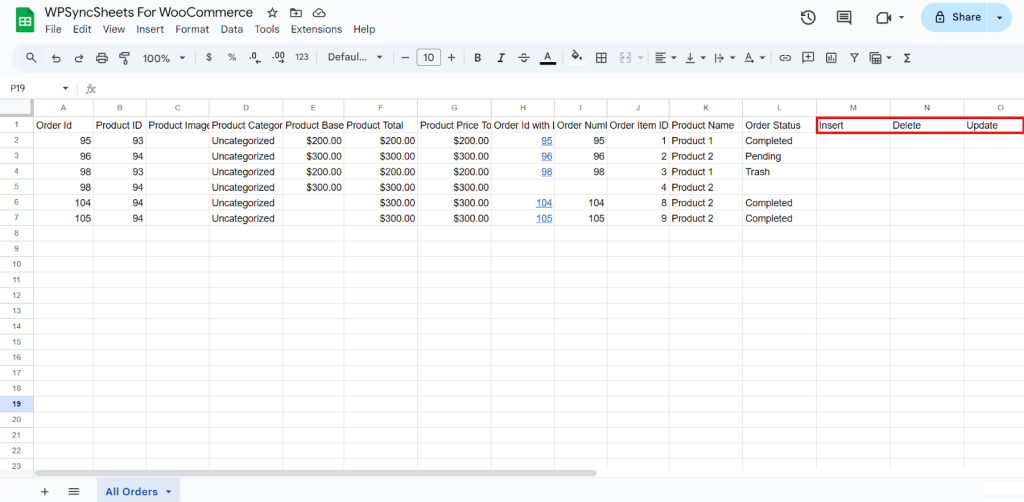Open the comments panel icon
1024x502 pixels.
(x=844, y=18)
